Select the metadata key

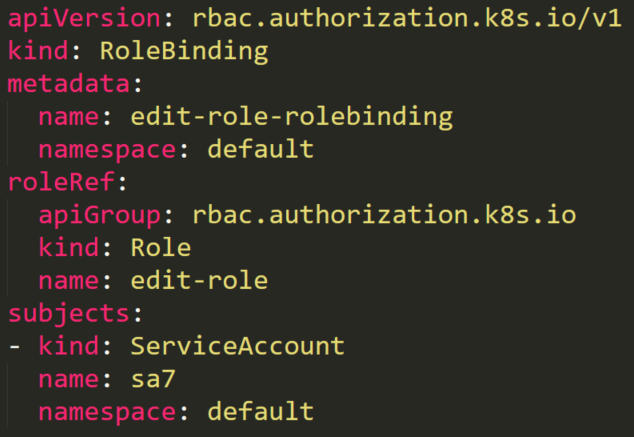click(x=69, y=84)
